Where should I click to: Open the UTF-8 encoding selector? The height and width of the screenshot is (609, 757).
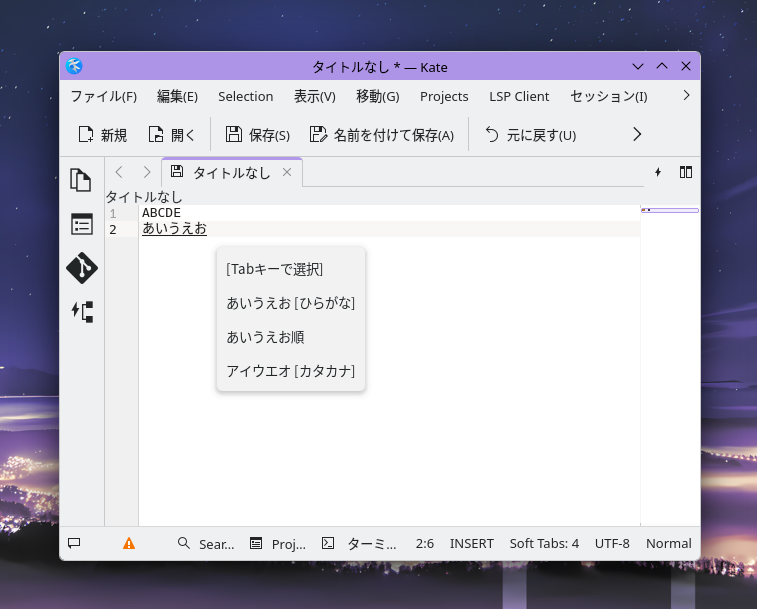click(612, 544)
